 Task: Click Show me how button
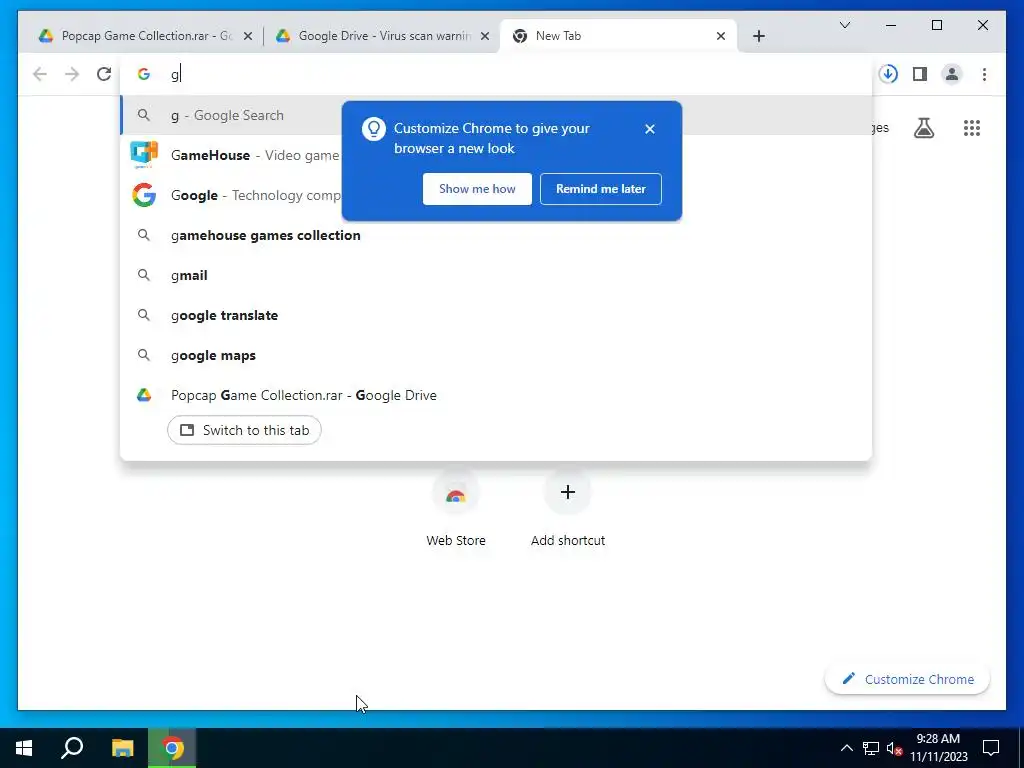tap(477, 189)
